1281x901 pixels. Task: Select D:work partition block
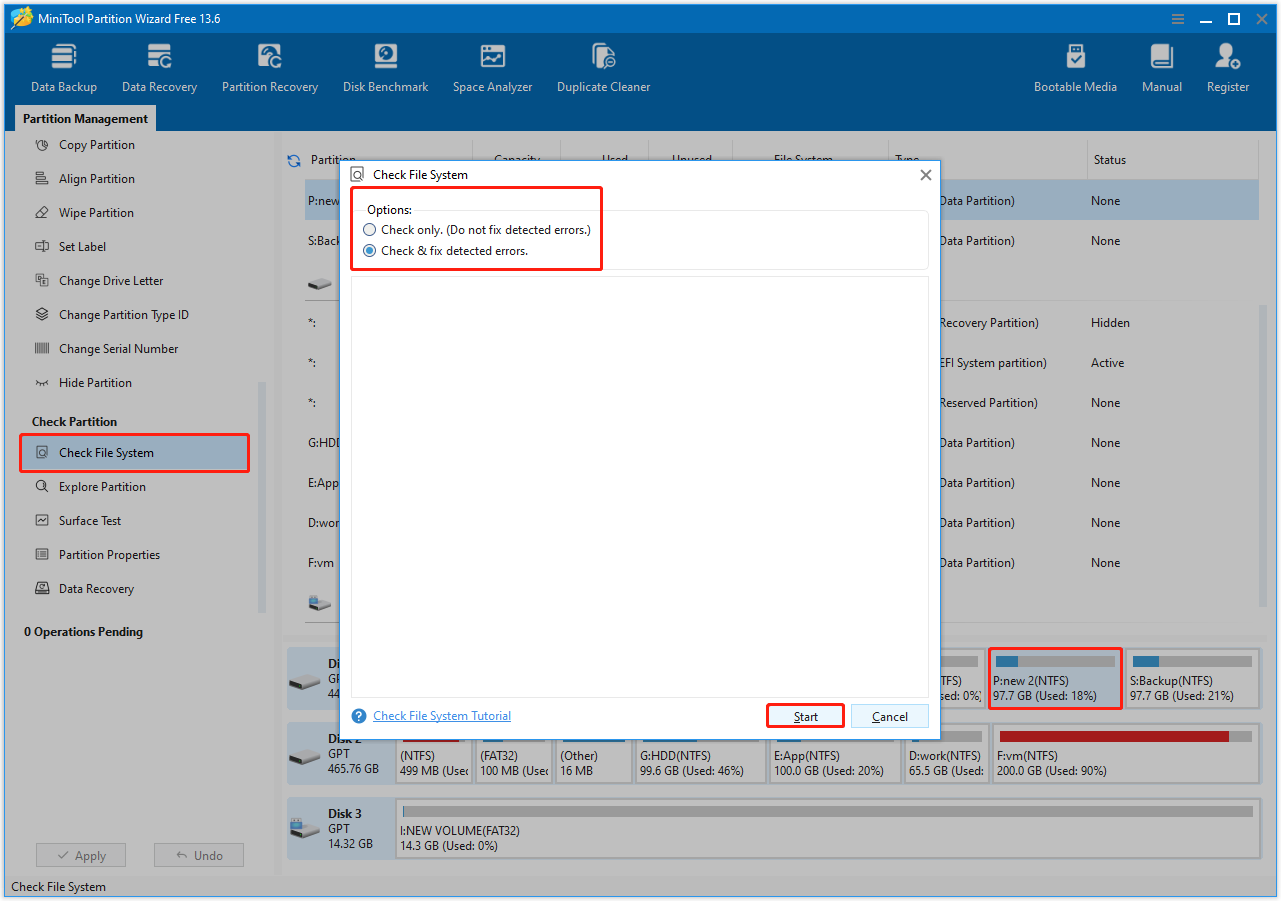[x=946, y=754]
